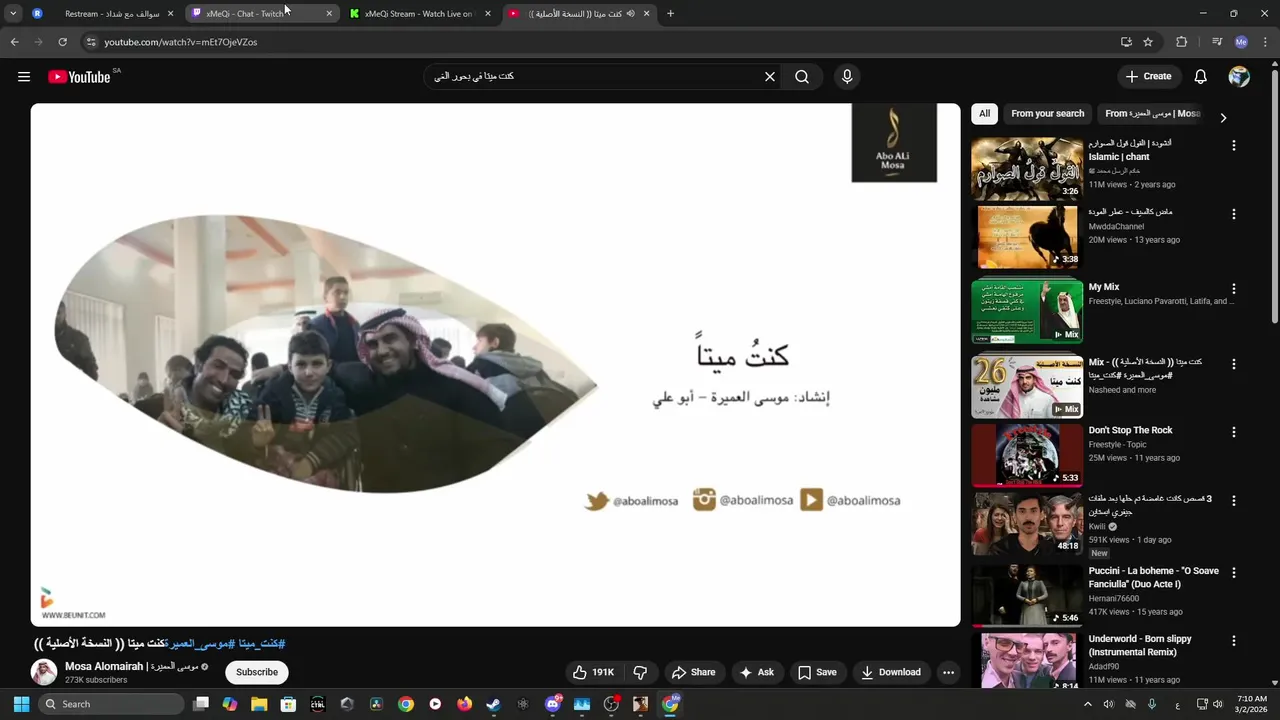Open a new browser tab

tap(670, 13)
